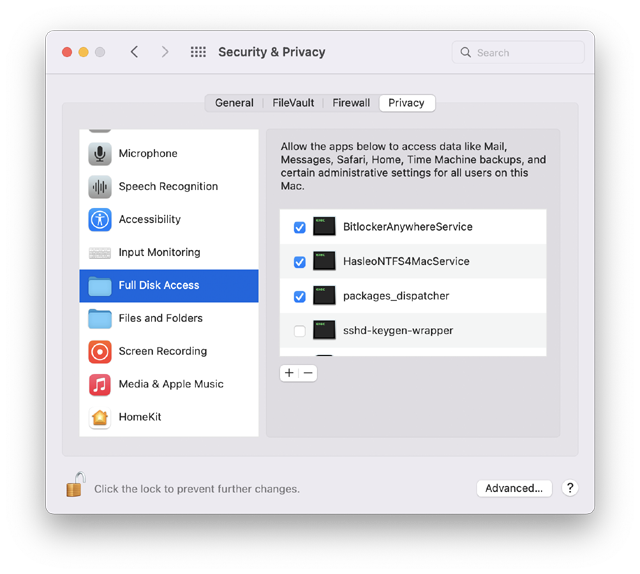Click the Speech Recognition waveform icon
The width and height of the screenshot is (640, 574).
[x=100, y=187]
